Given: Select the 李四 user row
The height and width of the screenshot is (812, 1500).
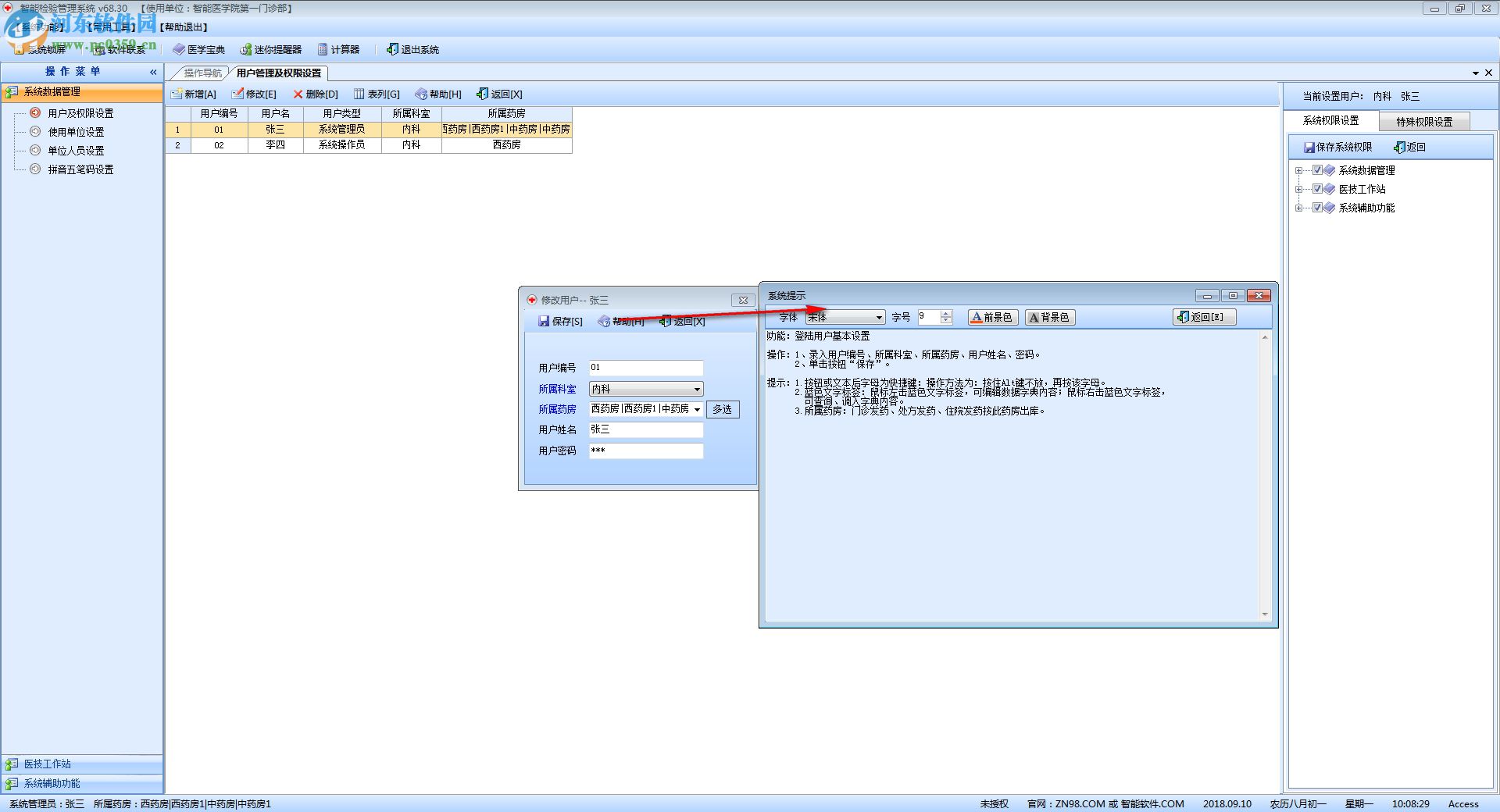Looking at the screenshot, I should 369,145.
